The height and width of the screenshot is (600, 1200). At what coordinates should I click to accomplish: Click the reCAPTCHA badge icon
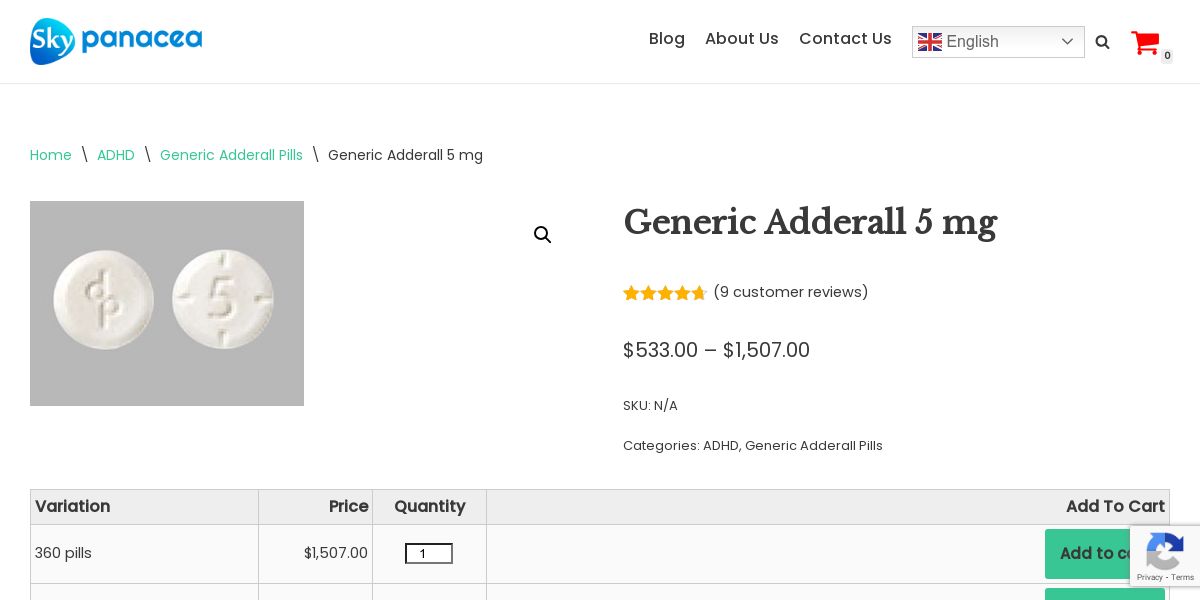point(1165,551)
